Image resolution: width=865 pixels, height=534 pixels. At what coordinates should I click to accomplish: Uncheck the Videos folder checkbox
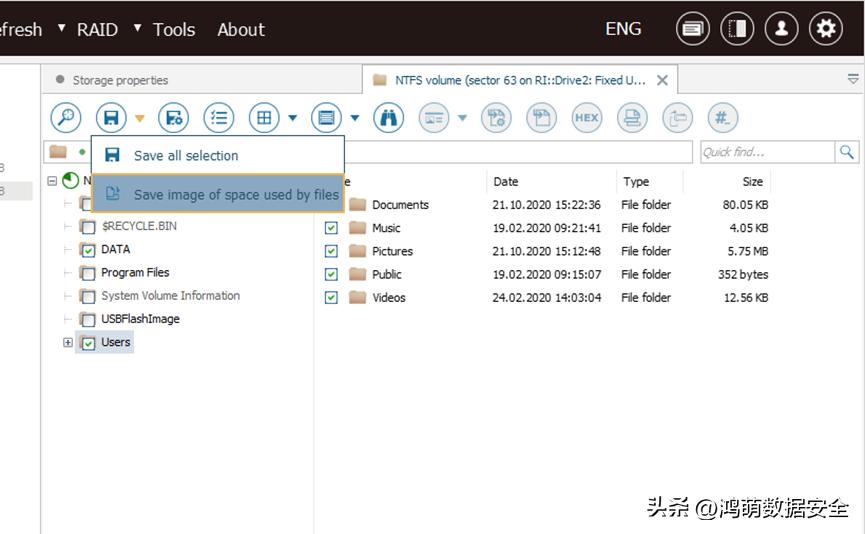pos(331,297)
